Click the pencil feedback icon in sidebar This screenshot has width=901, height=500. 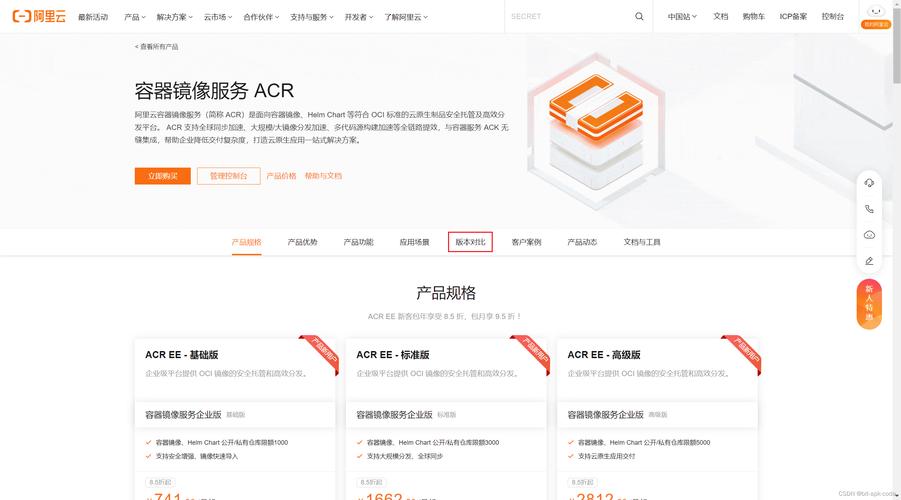tap(869, 261)
